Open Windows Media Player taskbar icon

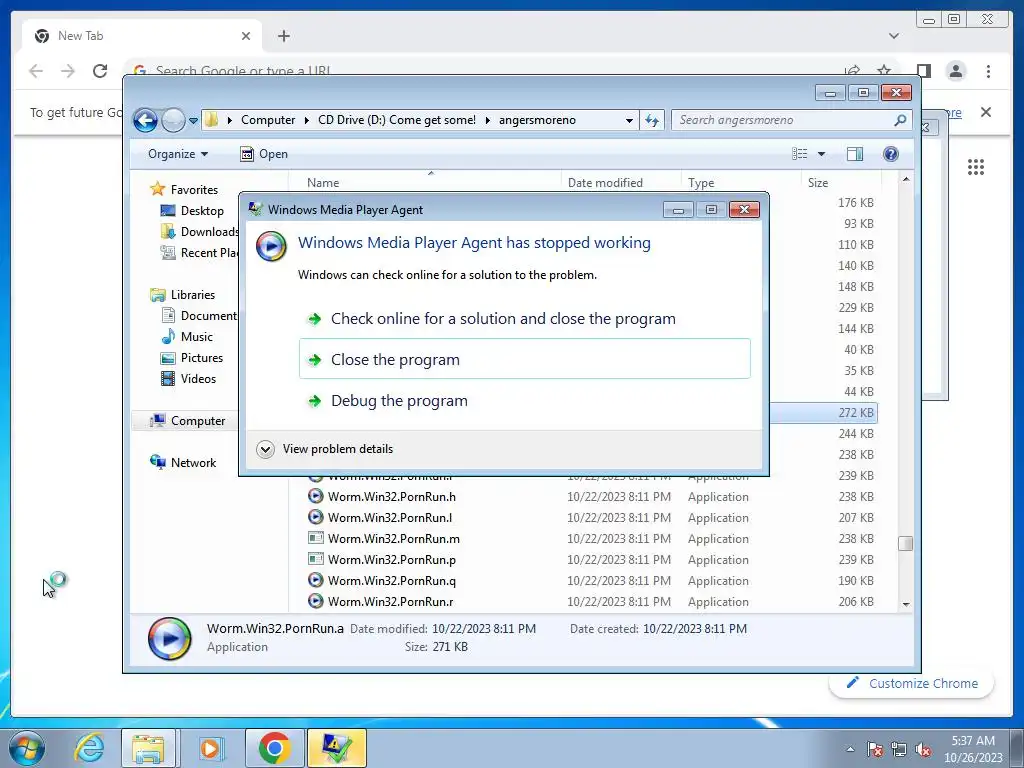[211, 748]
